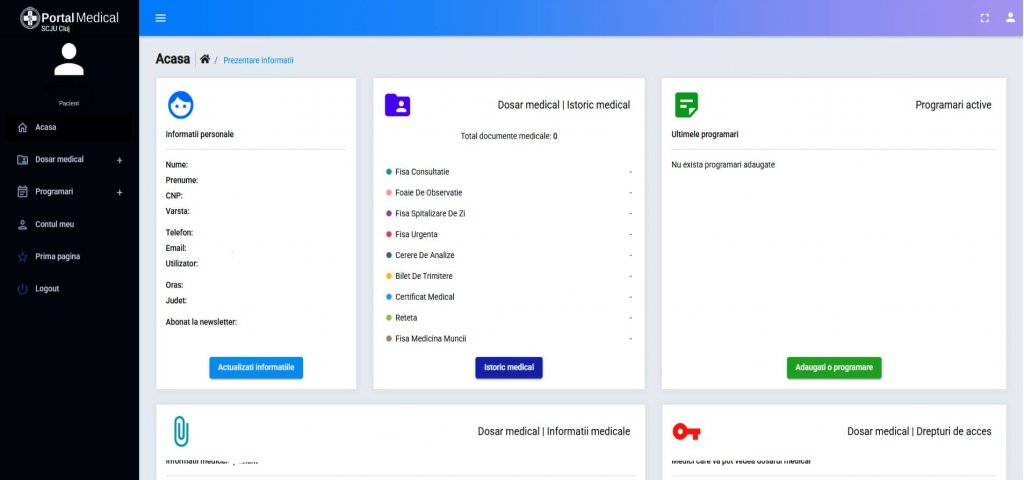This screenshot has width=1024, height=480.
Task: Click the Portal Medical logo
Action: coord(69,18)
